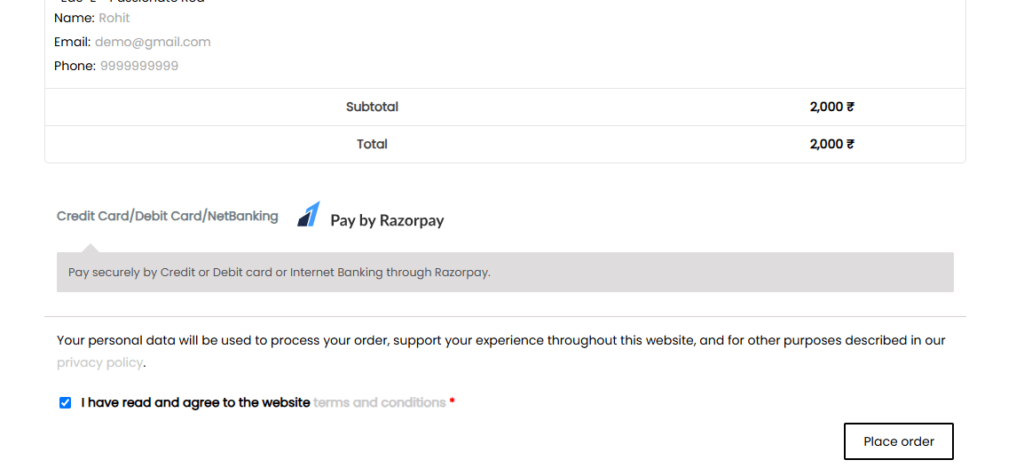Click the 'I have read and agree' label
Viewport: 1024px width, 476px height.
click(195, 403)
